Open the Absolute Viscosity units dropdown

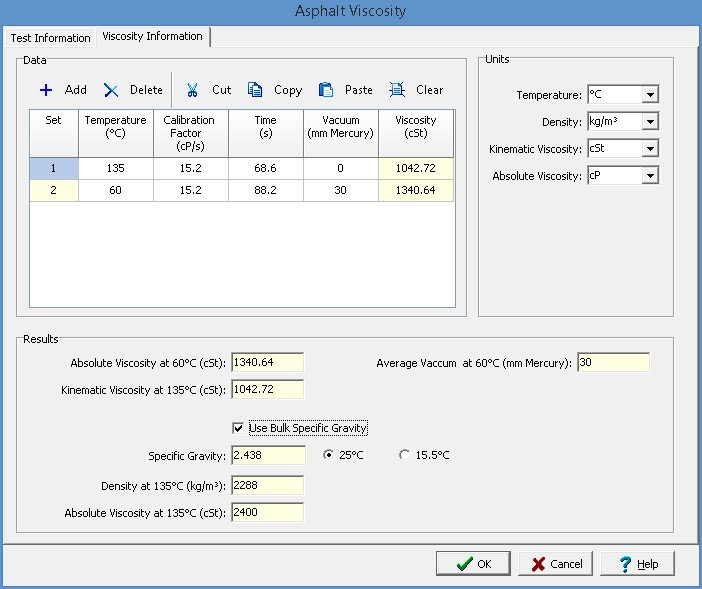point(650,176)
